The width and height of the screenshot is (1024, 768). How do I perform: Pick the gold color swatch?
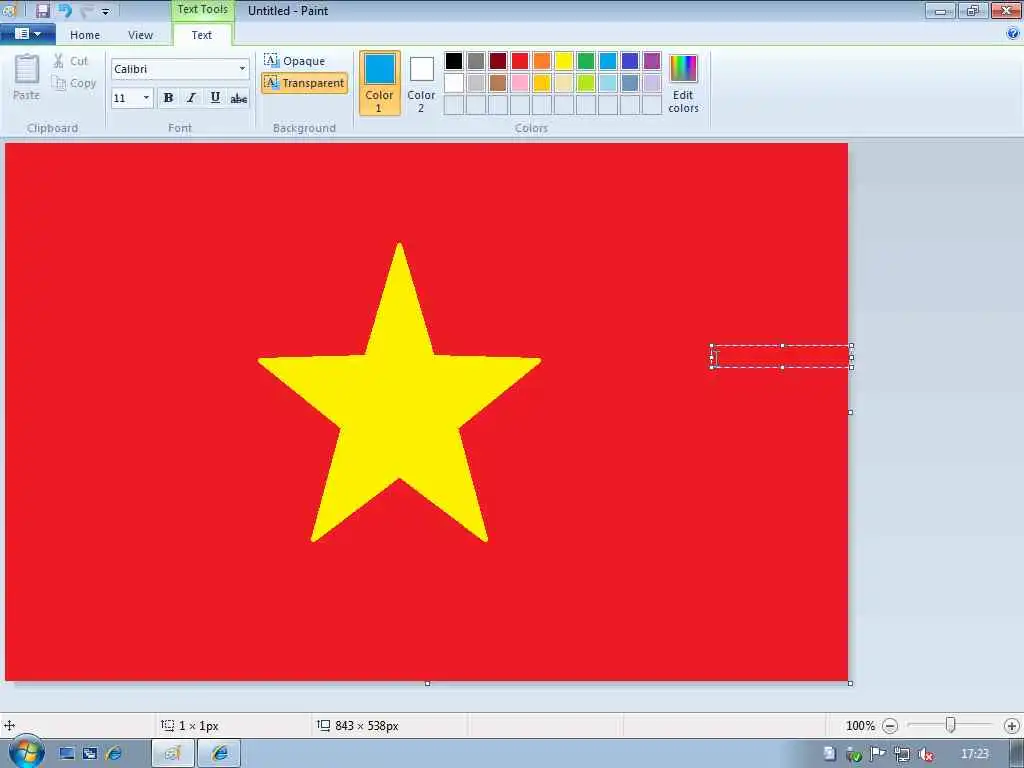tap(542, 83)
